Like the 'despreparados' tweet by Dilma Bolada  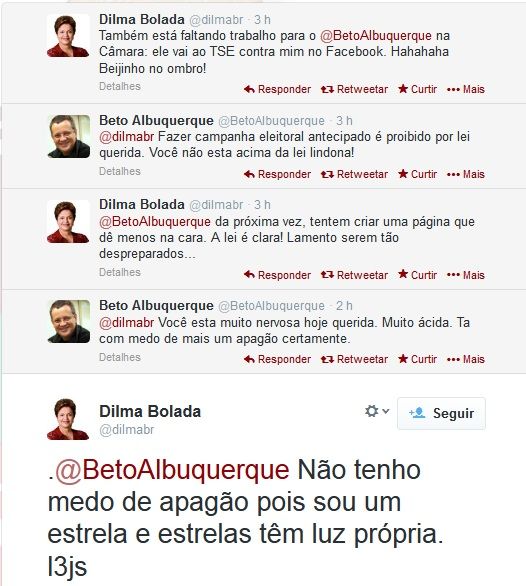(x=418, y=275)
